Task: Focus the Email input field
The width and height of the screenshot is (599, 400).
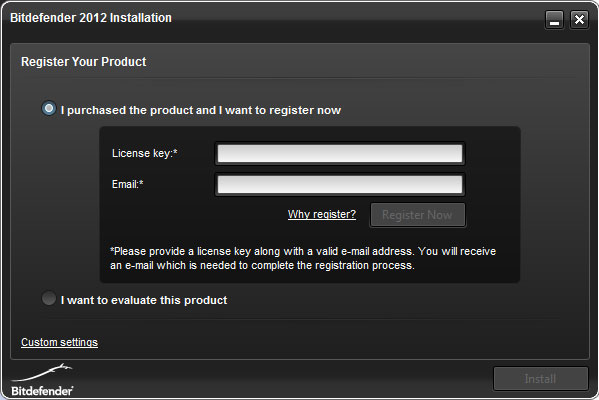Action: (x=340, y=185)
